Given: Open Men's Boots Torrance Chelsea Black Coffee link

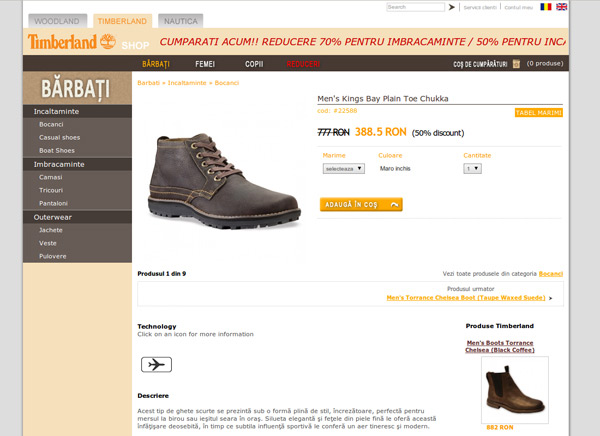Looking at the screenshot, I should 500,346.
